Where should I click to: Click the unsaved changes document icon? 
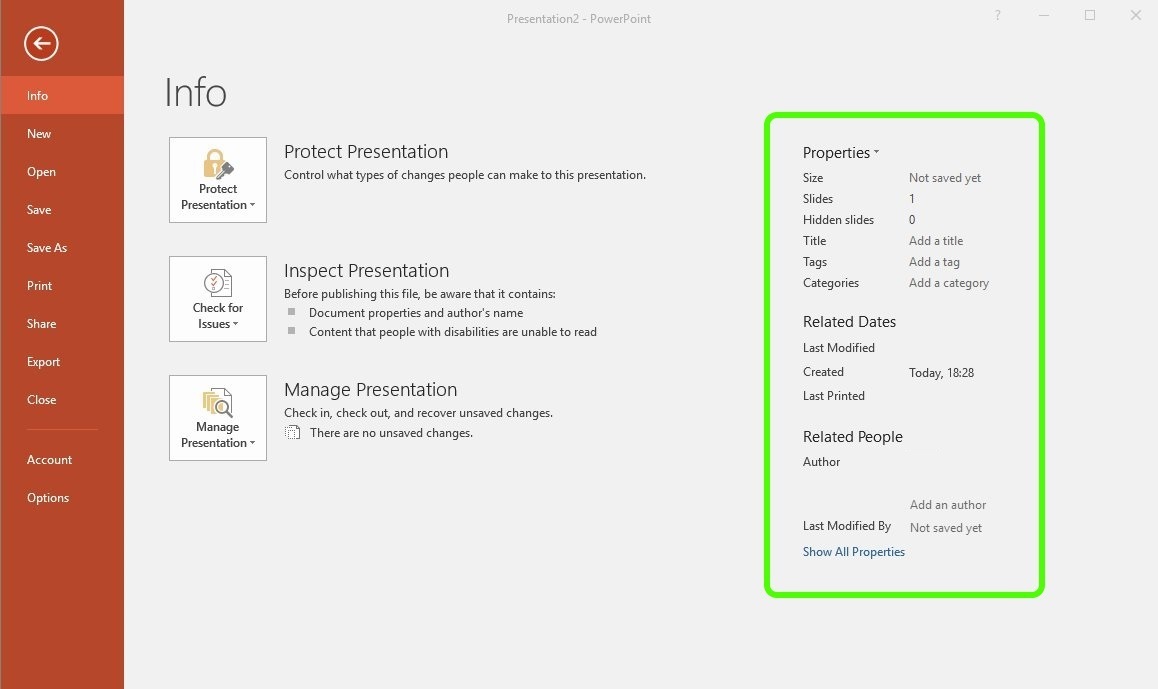[292, 433]
